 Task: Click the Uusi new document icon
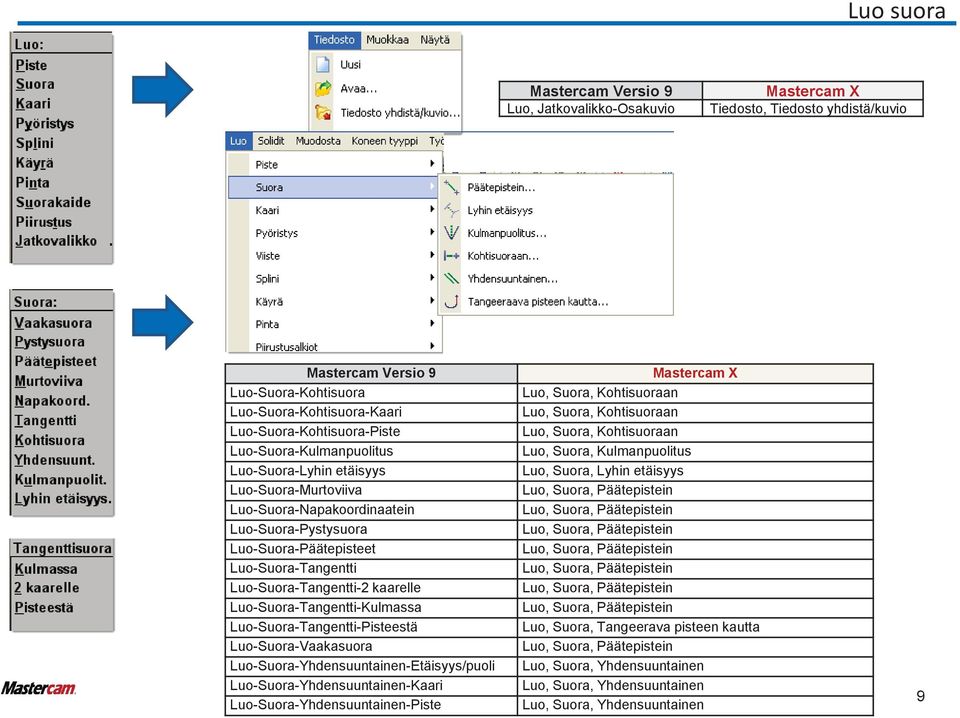tap(323, 64)
